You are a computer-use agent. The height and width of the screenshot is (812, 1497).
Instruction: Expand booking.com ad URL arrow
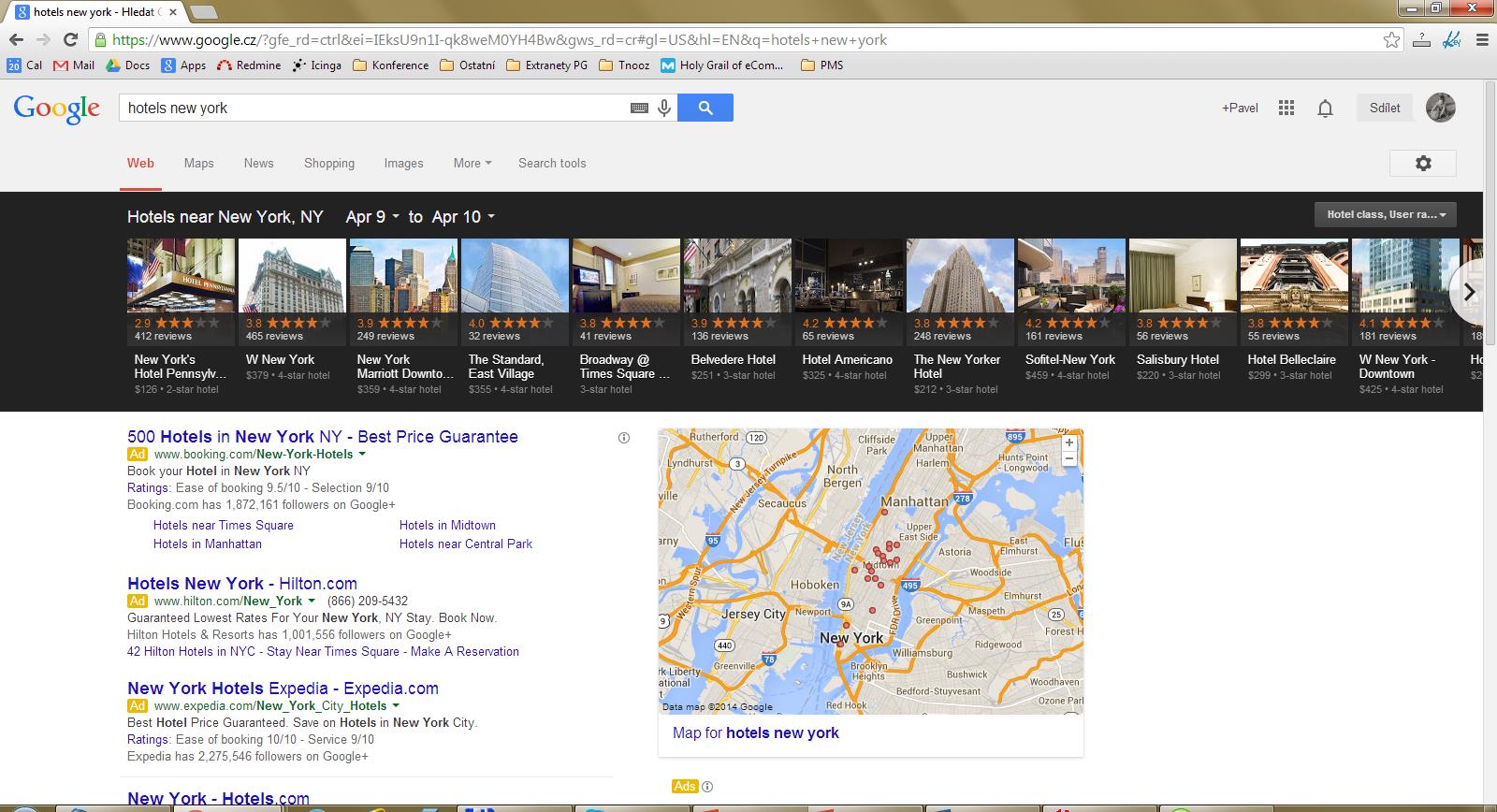[362, 454]
